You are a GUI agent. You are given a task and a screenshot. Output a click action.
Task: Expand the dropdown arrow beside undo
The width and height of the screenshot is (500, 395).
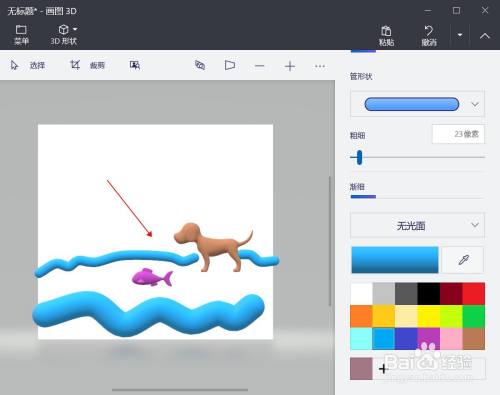460,35
